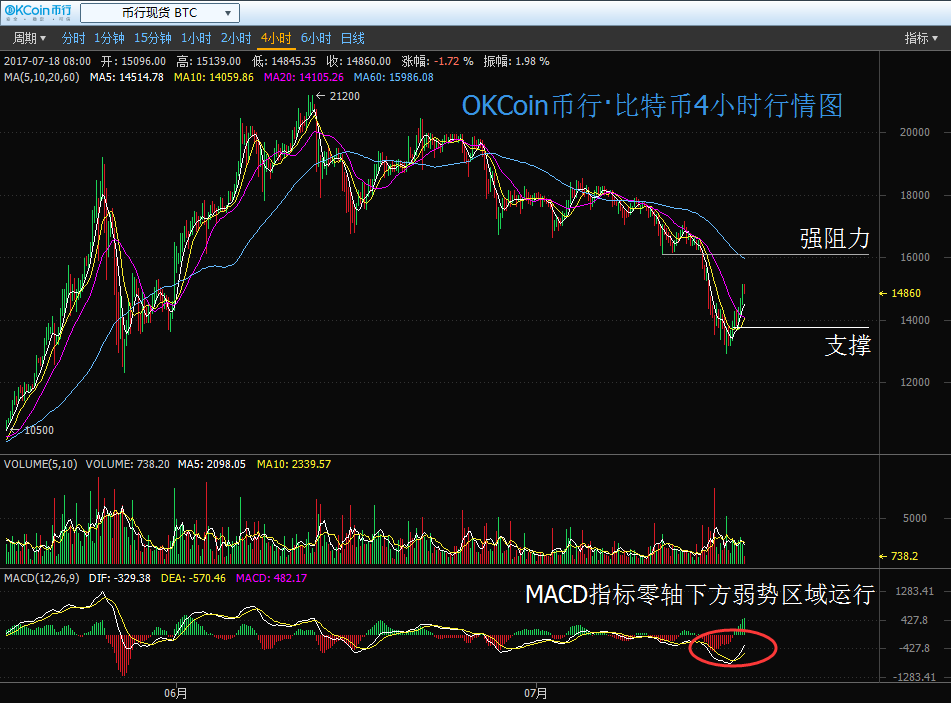Choose the 2小时 interval
951x703 pixels.
(x=236, y=38)
